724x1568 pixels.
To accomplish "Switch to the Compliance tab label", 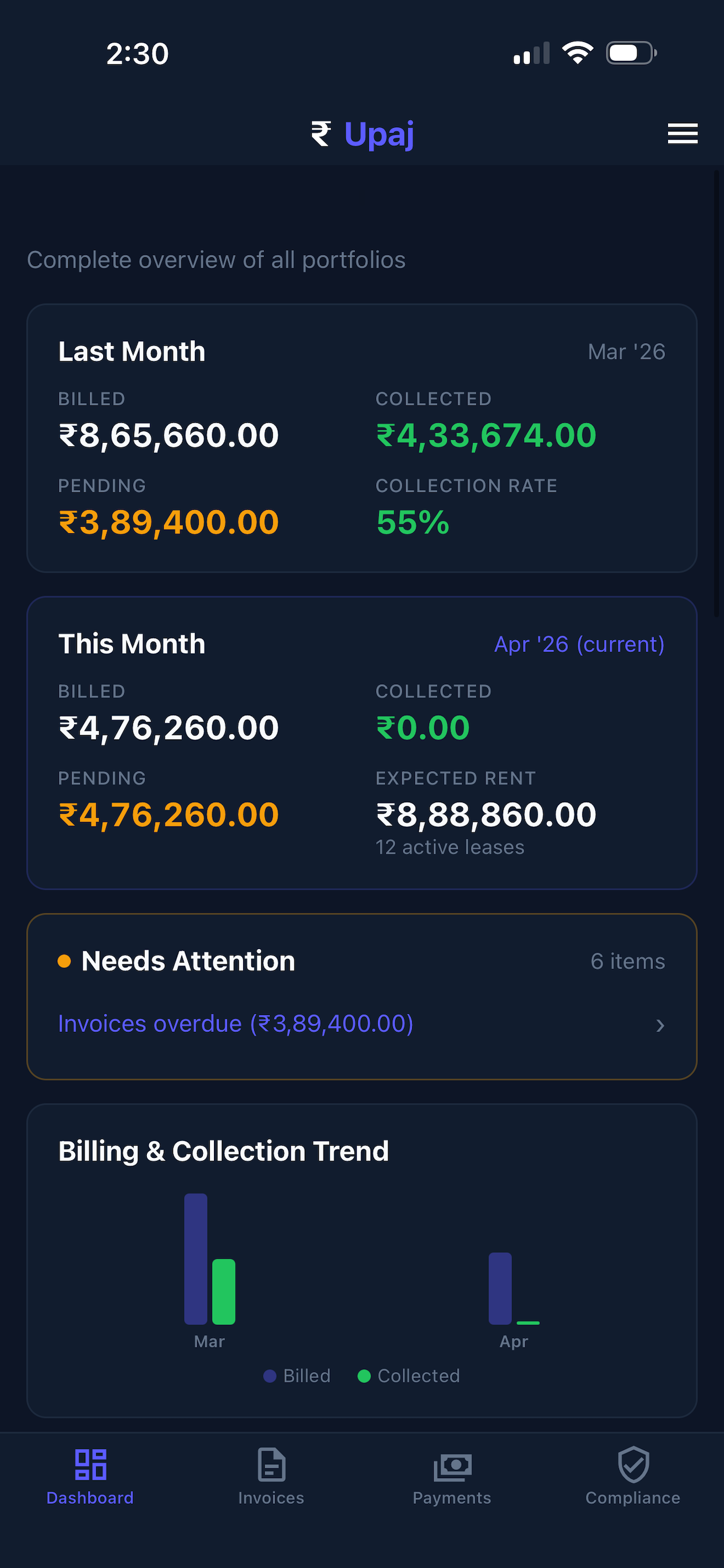I will (632, 1497).
